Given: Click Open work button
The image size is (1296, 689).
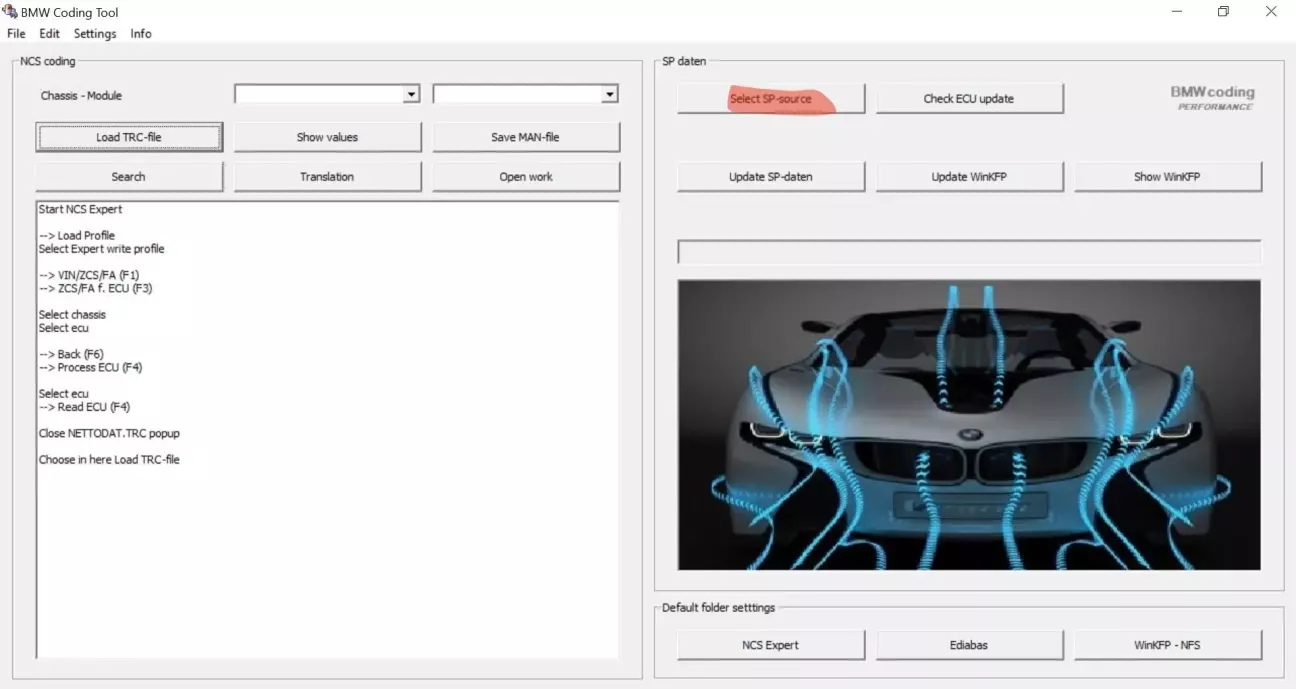Looking at the screenshot, I should point(526,176).
